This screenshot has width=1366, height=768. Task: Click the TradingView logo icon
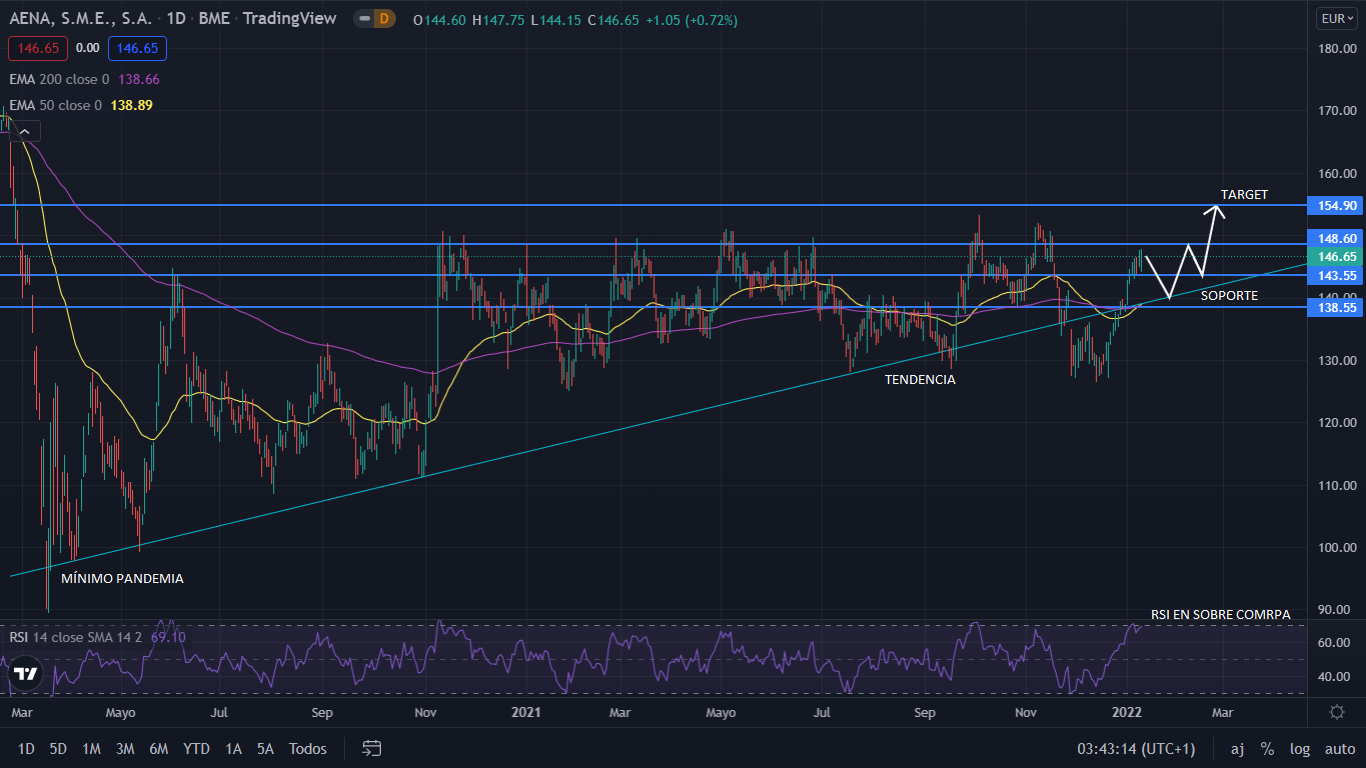tap(26, 673)
